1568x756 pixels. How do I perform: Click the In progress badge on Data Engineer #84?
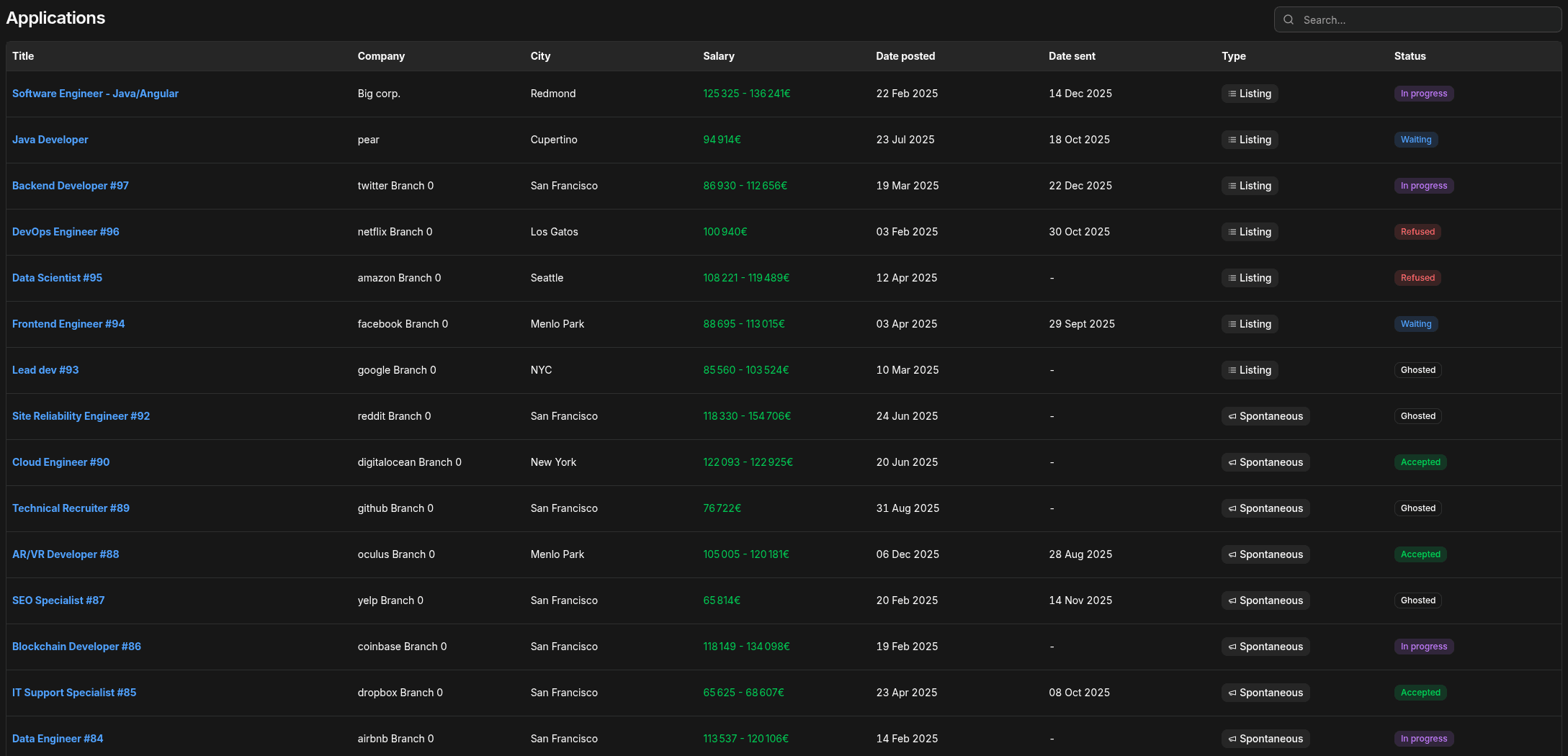coord(1424,739)
